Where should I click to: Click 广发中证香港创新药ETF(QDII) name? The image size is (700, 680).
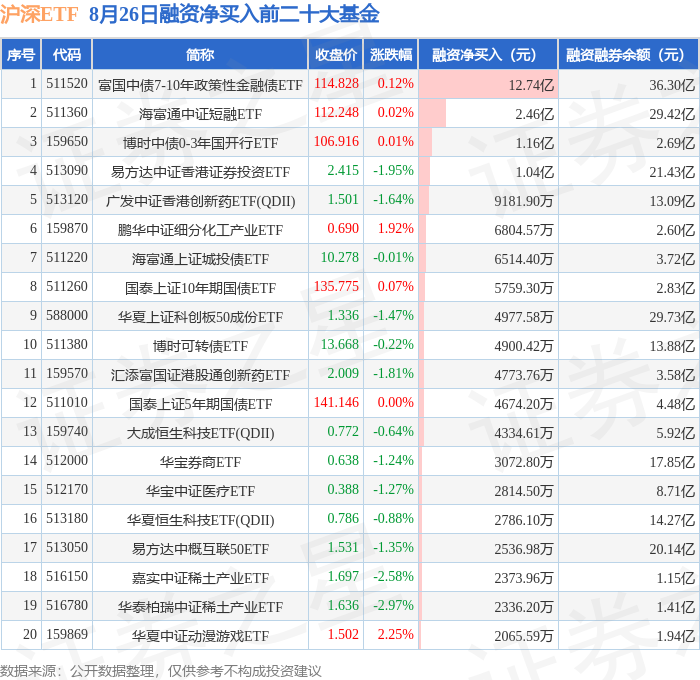pyautogui.click(x=200, y=201)
